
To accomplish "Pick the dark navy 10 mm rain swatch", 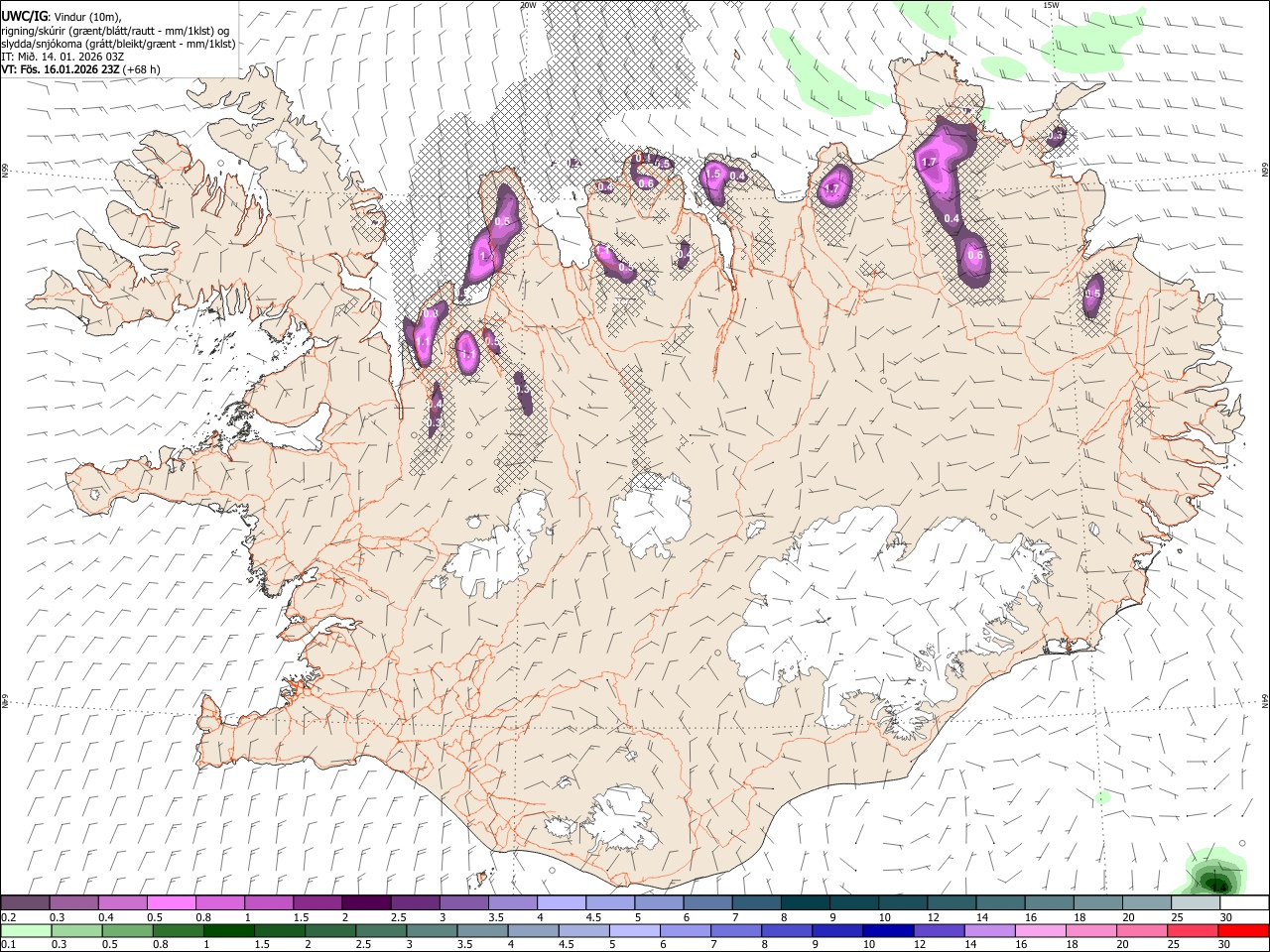I will click(x=886, y=929).
